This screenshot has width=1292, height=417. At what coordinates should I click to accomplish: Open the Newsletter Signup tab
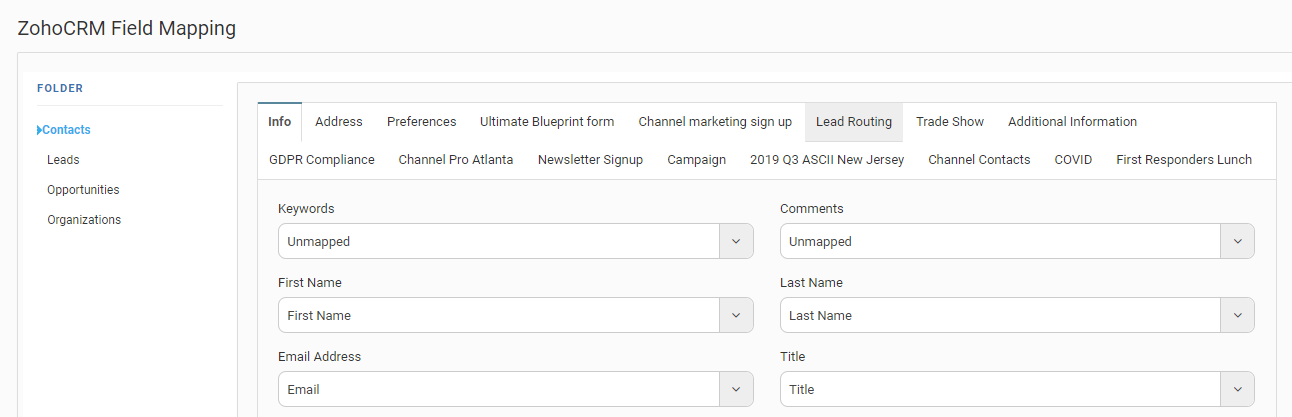[590, 160]
